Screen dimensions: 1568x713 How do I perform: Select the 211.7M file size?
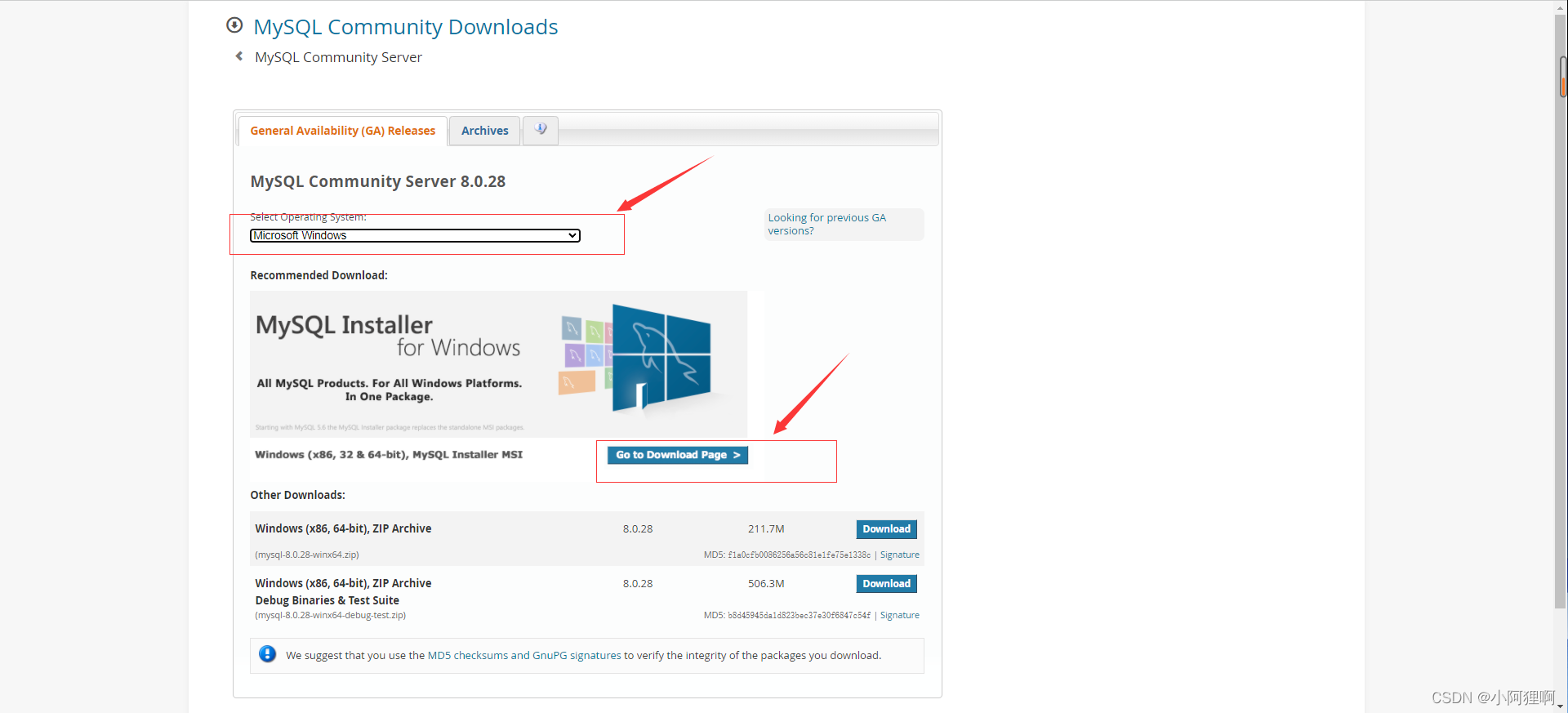point(766,529)
